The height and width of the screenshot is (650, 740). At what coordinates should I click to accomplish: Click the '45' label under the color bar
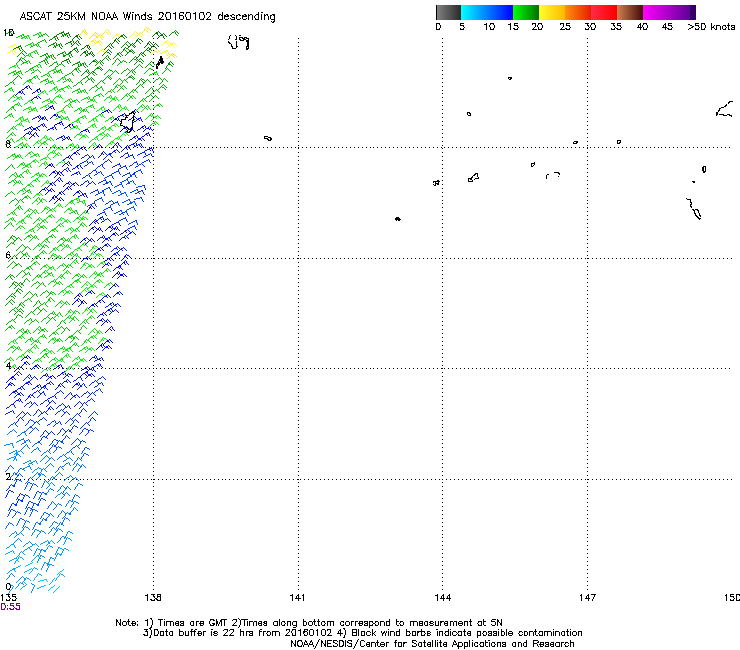tap(667, 27)
